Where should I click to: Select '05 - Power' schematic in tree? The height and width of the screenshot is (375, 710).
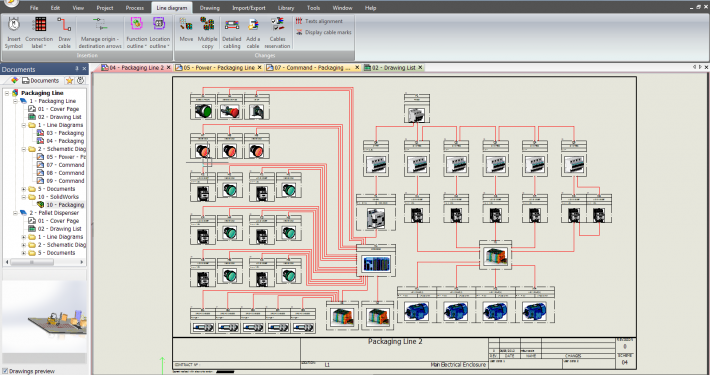pos(60,157)
